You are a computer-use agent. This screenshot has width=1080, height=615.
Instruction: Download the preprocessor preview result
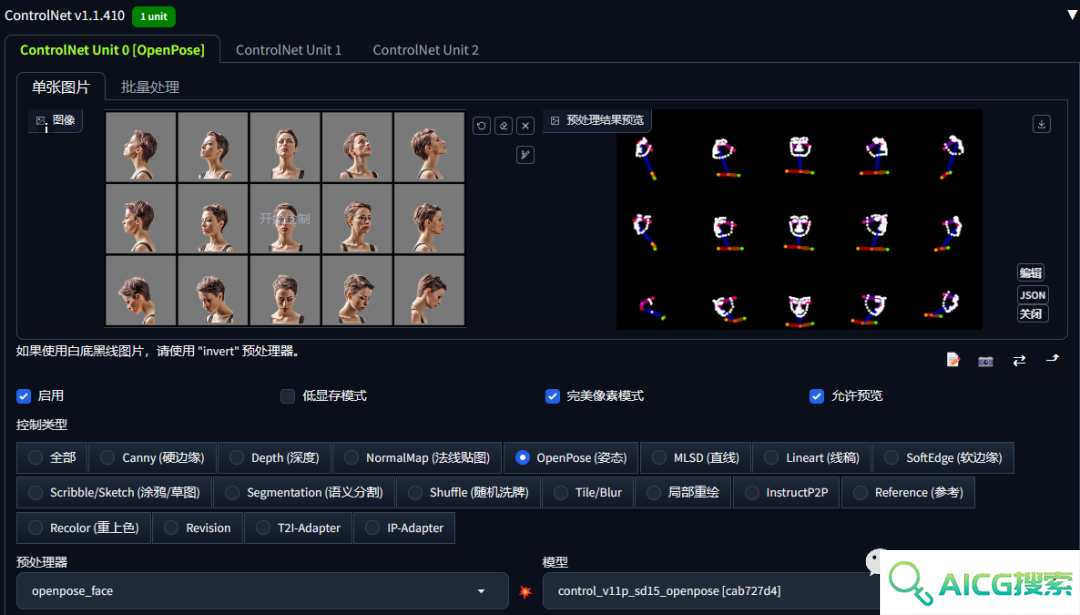(x=1041, y=124)
